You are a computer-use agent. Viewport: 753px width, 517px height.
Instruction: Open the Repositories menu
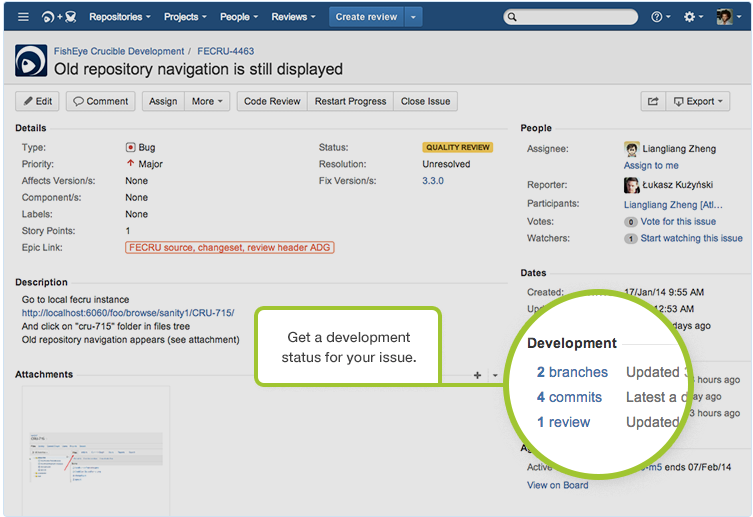click(x=120, y=17)
